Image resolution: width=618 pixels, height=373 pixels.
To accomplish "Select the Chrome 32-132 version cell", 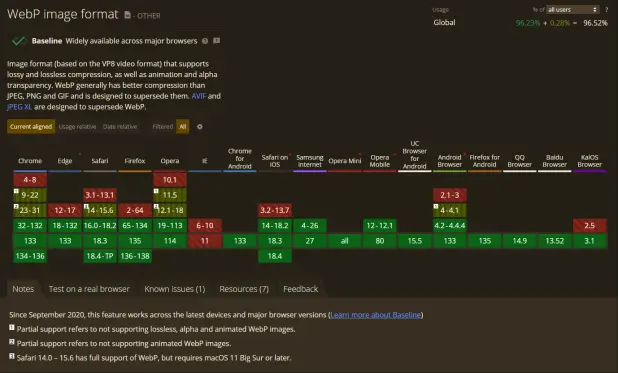I will 30,226.
